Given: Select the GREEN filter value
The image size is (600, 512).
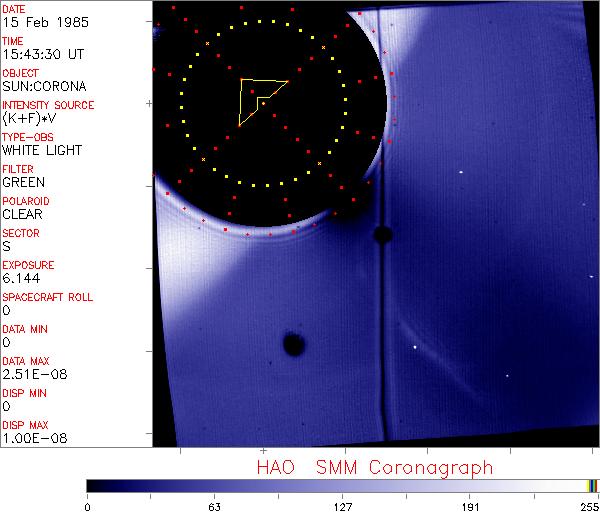Looking at the screenshot, I should click(24, 182).
